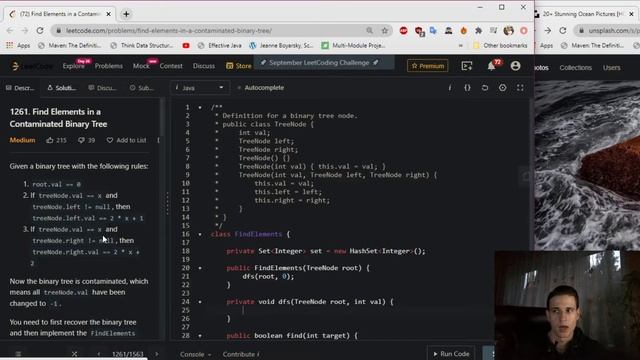
Task: Collapse class FindElements at line 16
Action: pyautogui.click(x=200, y=234)
